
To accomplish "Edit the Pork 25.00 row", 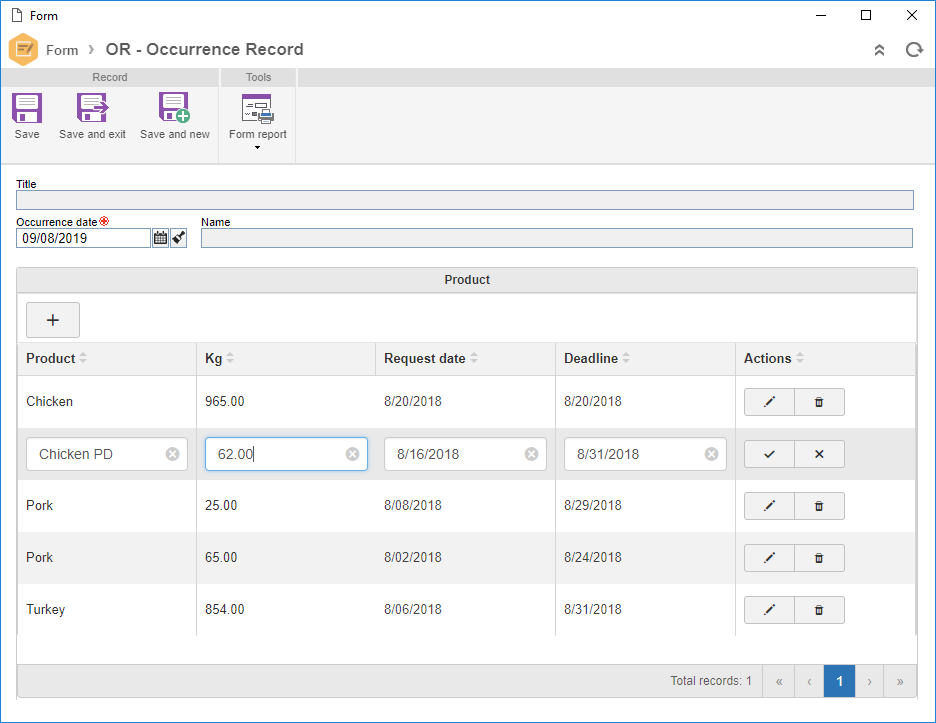I will pos(769,506).
